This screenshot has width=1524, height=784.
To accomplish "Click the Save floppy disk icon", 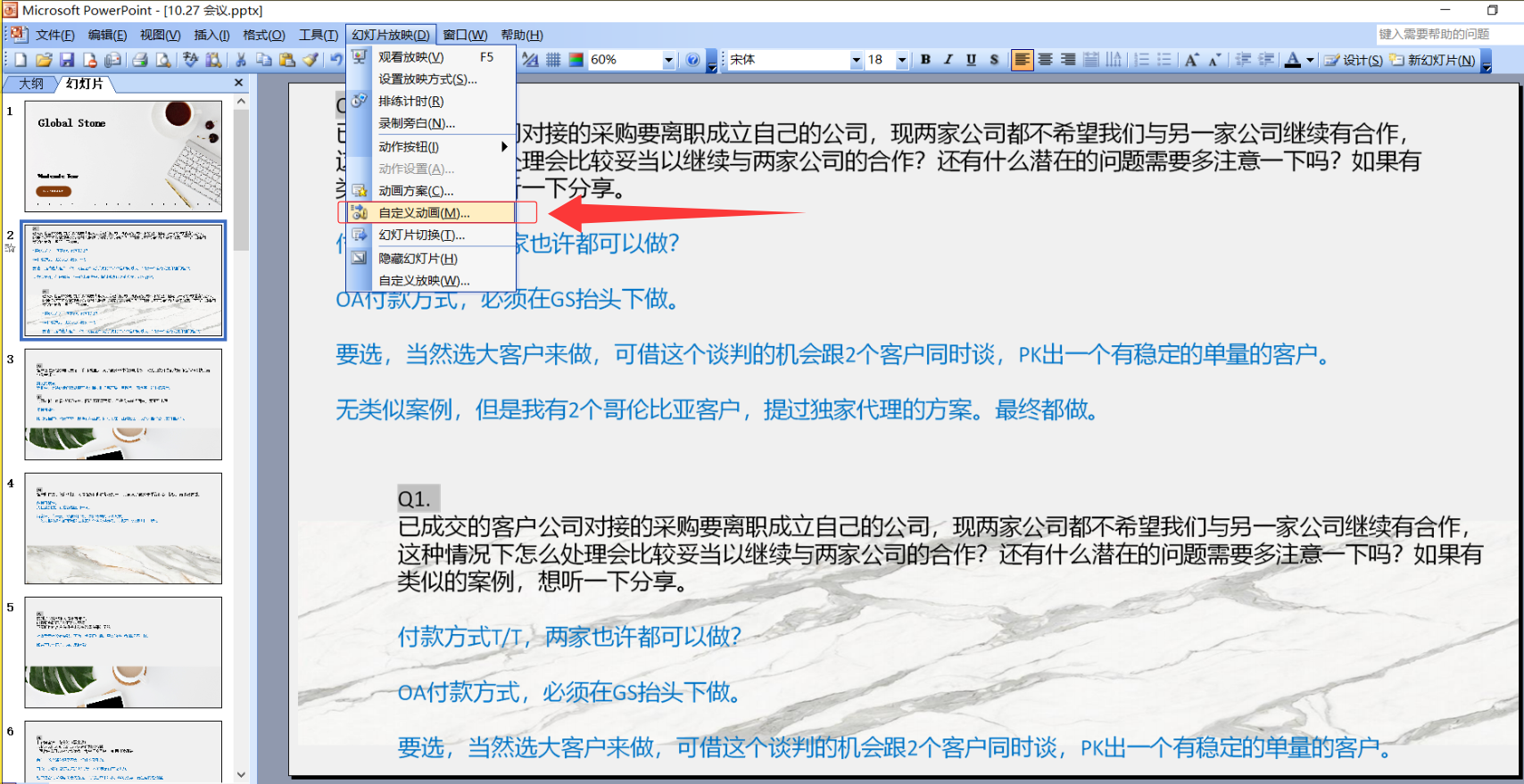I will click(67, 60).
